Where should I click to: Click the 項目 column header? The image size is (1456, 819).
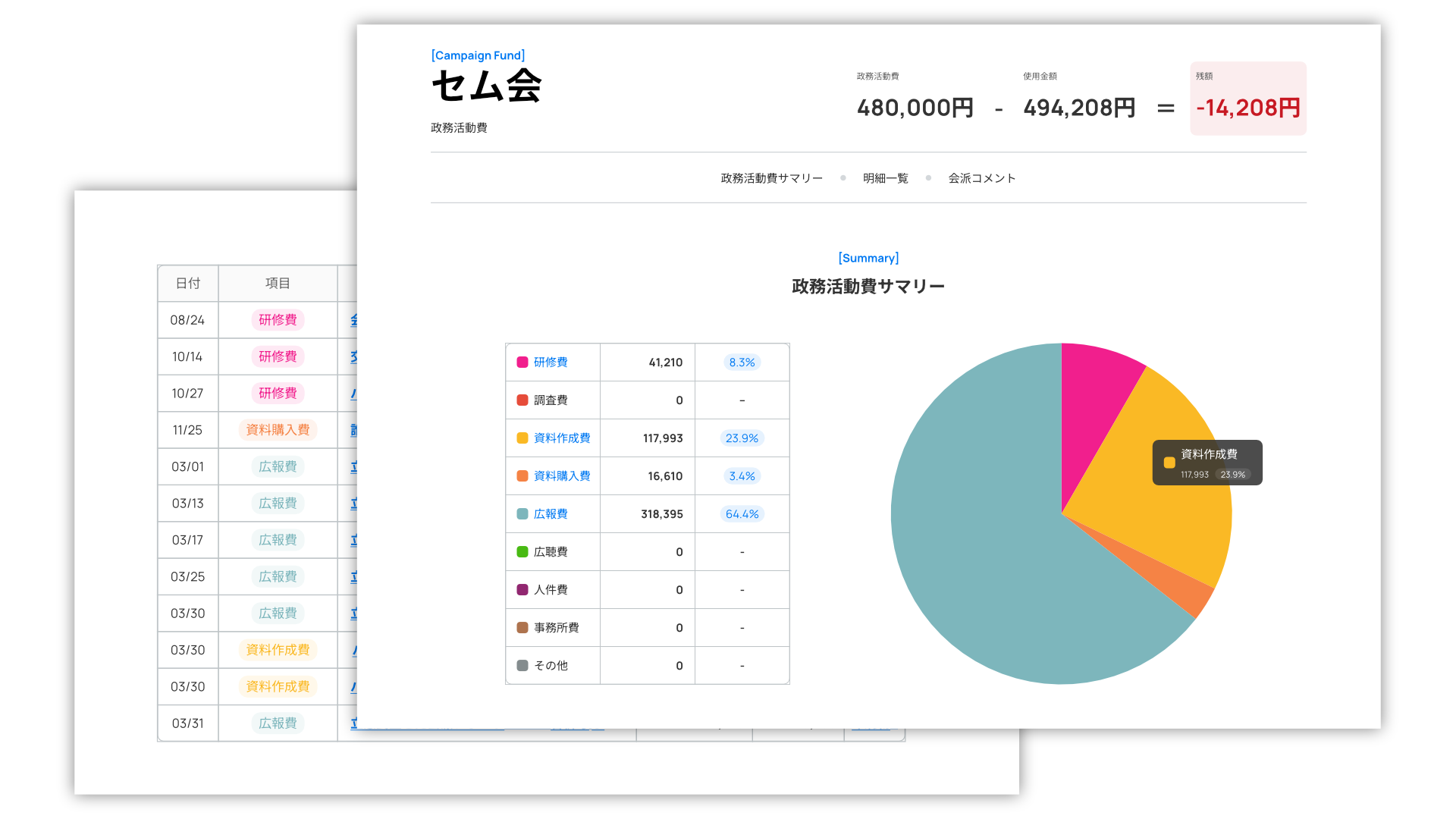[x=278, y=284]
